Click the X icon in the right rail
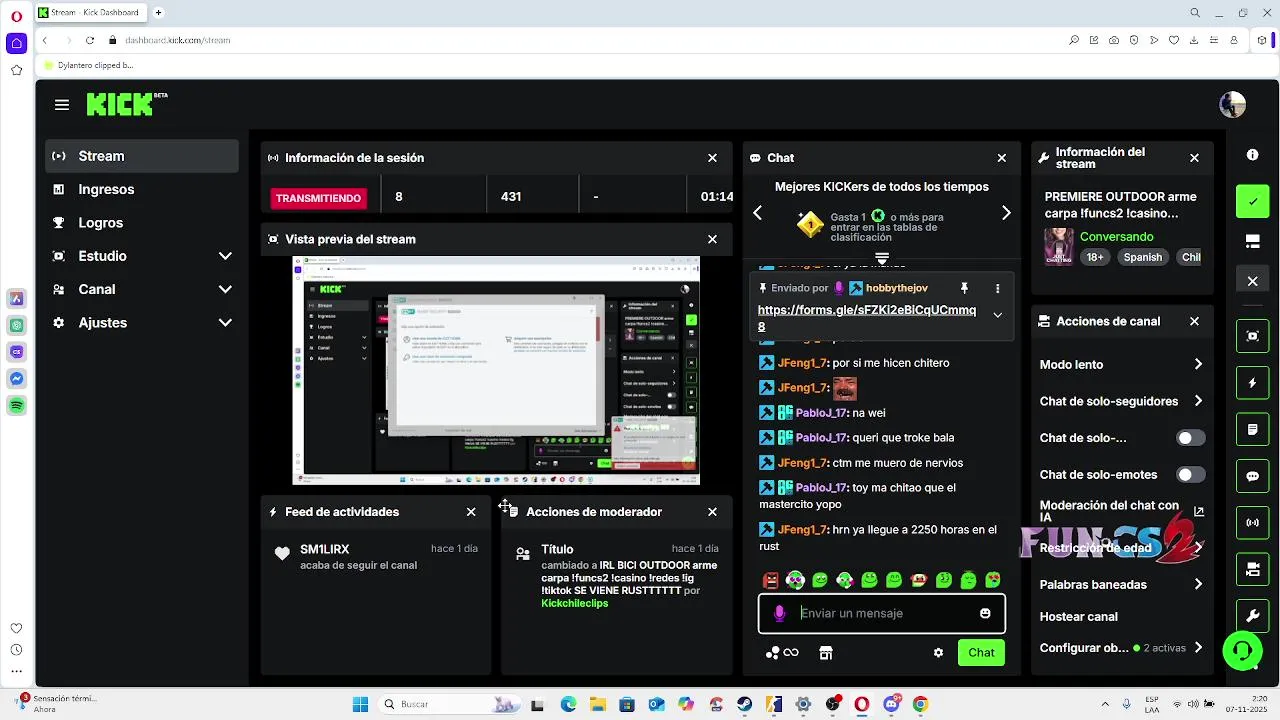This screenshot has height=720, width=1280. pos(1252,281)
